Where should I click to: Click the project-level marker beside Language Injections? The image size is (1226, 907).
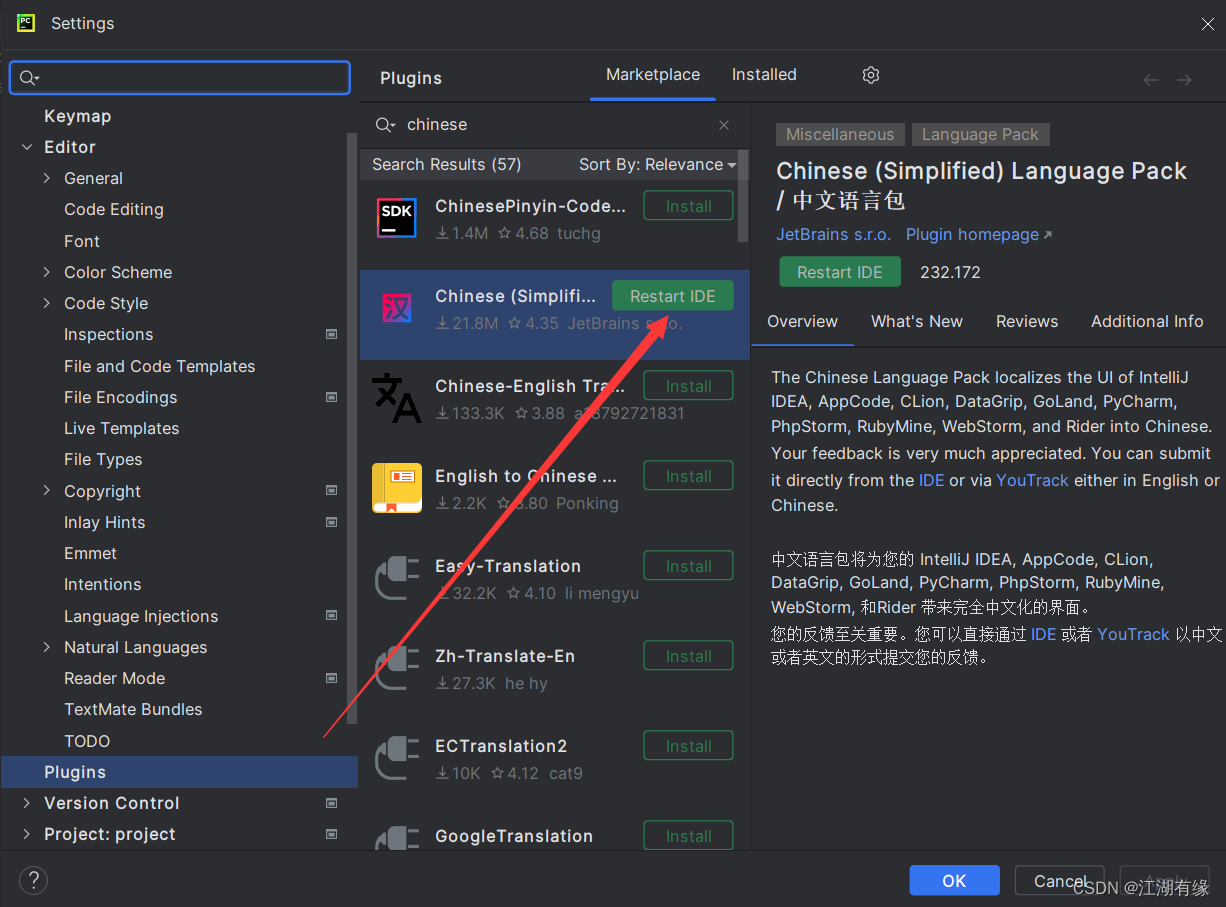pyautogui.click(x=332, y=615)
